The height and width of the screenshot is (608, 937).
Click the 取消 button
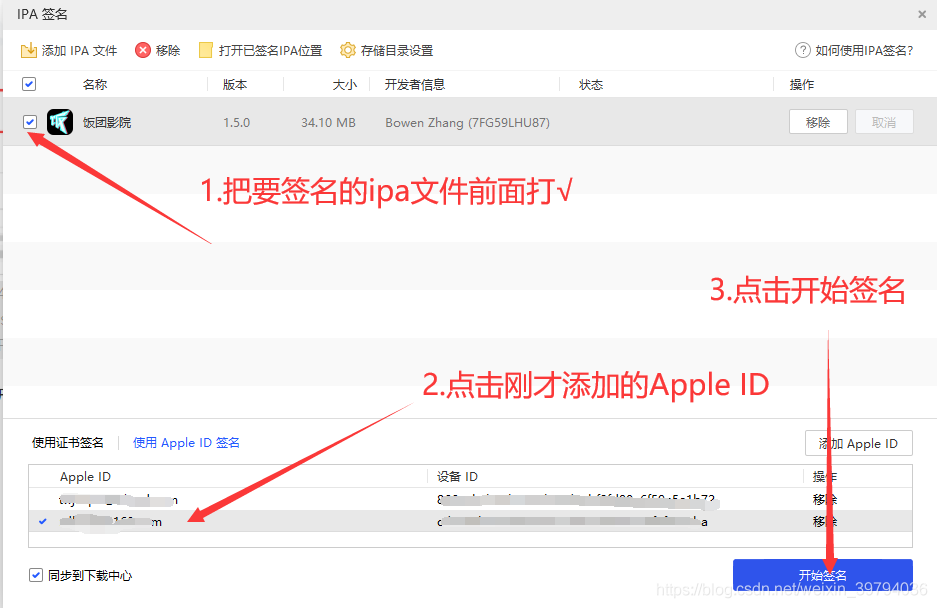(x=884, y=121)
